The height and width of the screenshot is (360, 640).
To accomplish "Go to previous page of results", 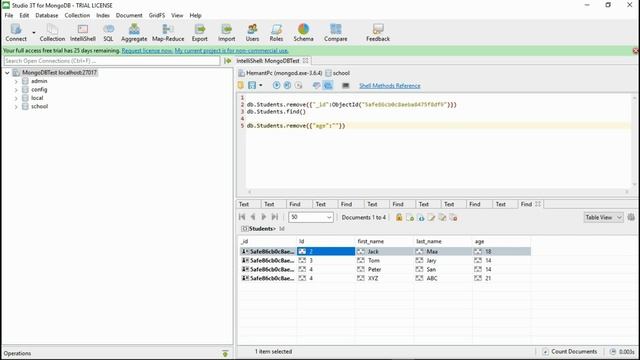I will pyautogui.click(x=253, y=217).
